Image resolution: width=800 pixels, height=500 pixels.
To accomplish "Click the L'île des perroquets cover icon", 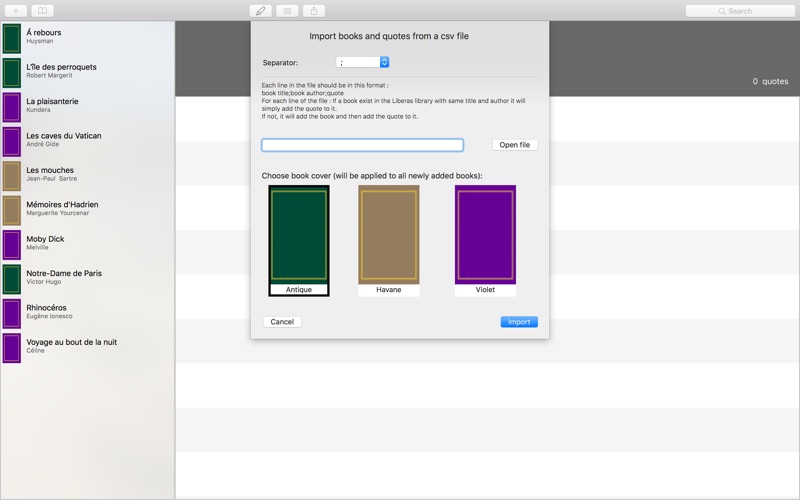I will coord(12,72).
